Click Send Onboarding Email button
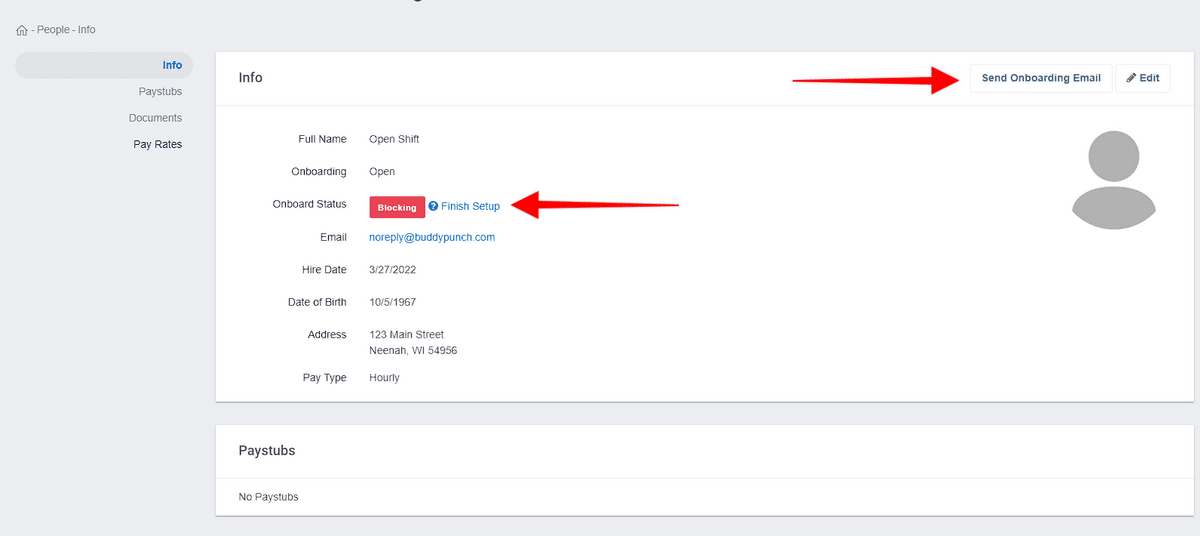This screenshot has width=1200, height=536. click(x=1041, y=78)
